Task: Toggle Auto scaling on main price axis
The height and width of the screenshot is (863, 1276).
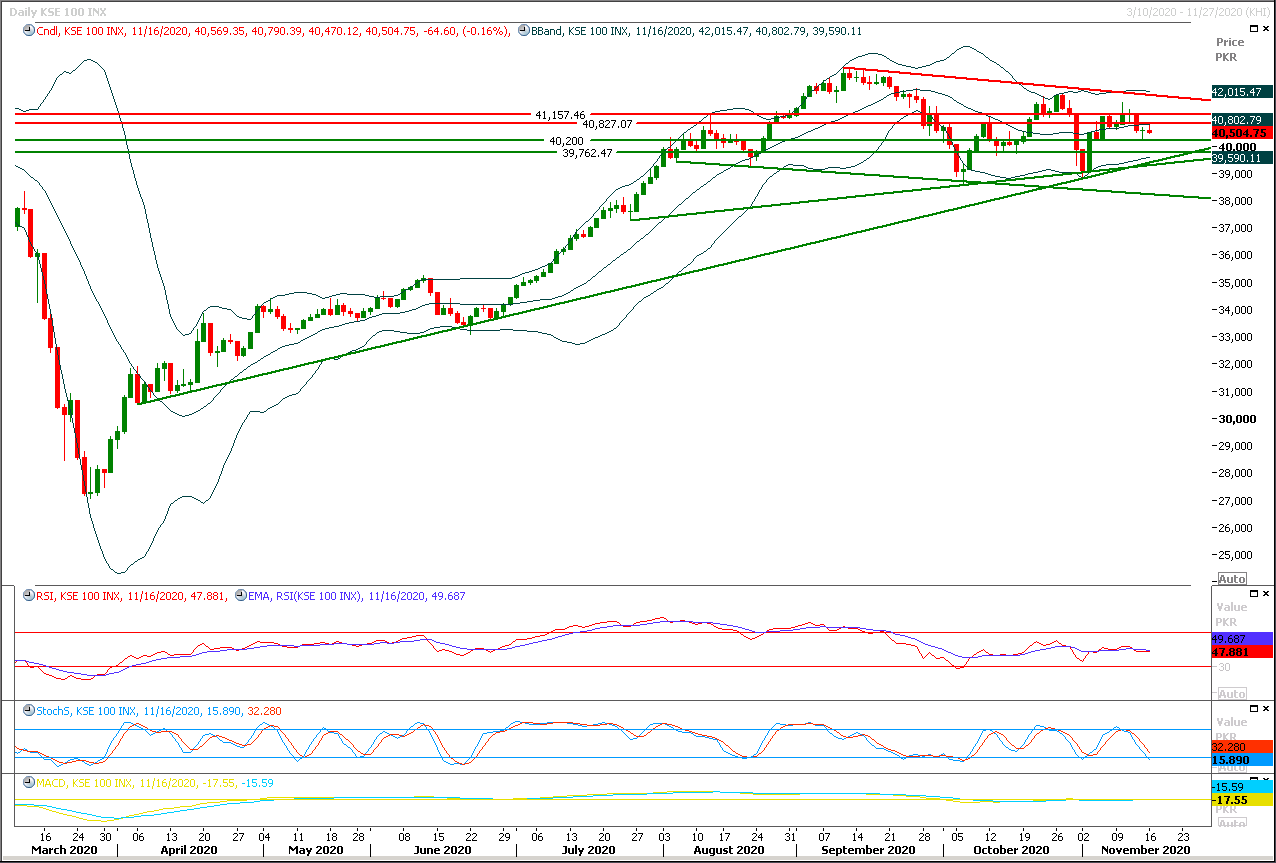Action: pyautogui.click(x=1232, y=579)
